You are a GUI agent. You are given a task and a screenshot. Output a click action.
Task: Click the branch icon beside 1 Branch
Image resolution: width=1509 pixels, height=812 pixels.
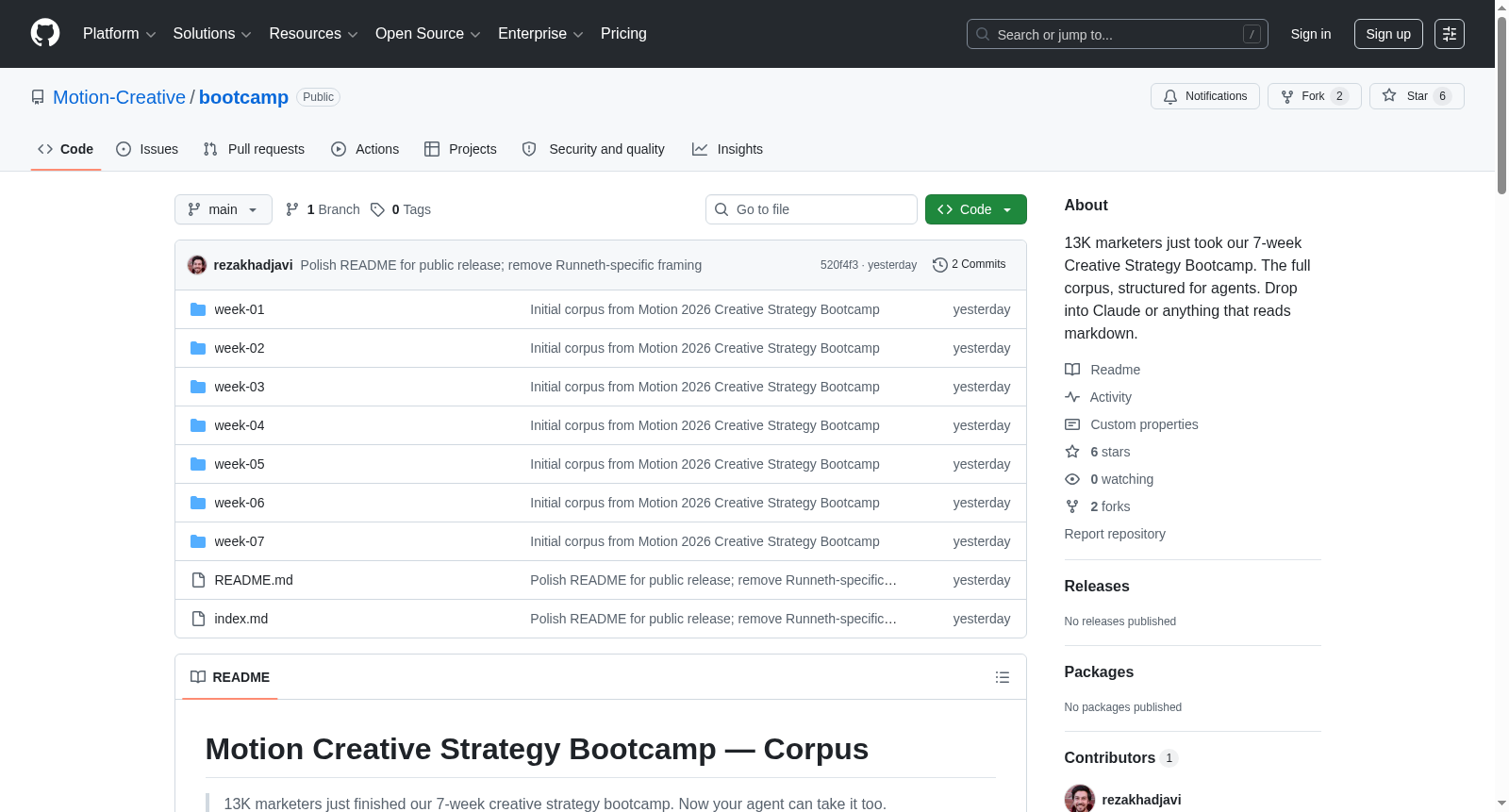pos(292,209)
